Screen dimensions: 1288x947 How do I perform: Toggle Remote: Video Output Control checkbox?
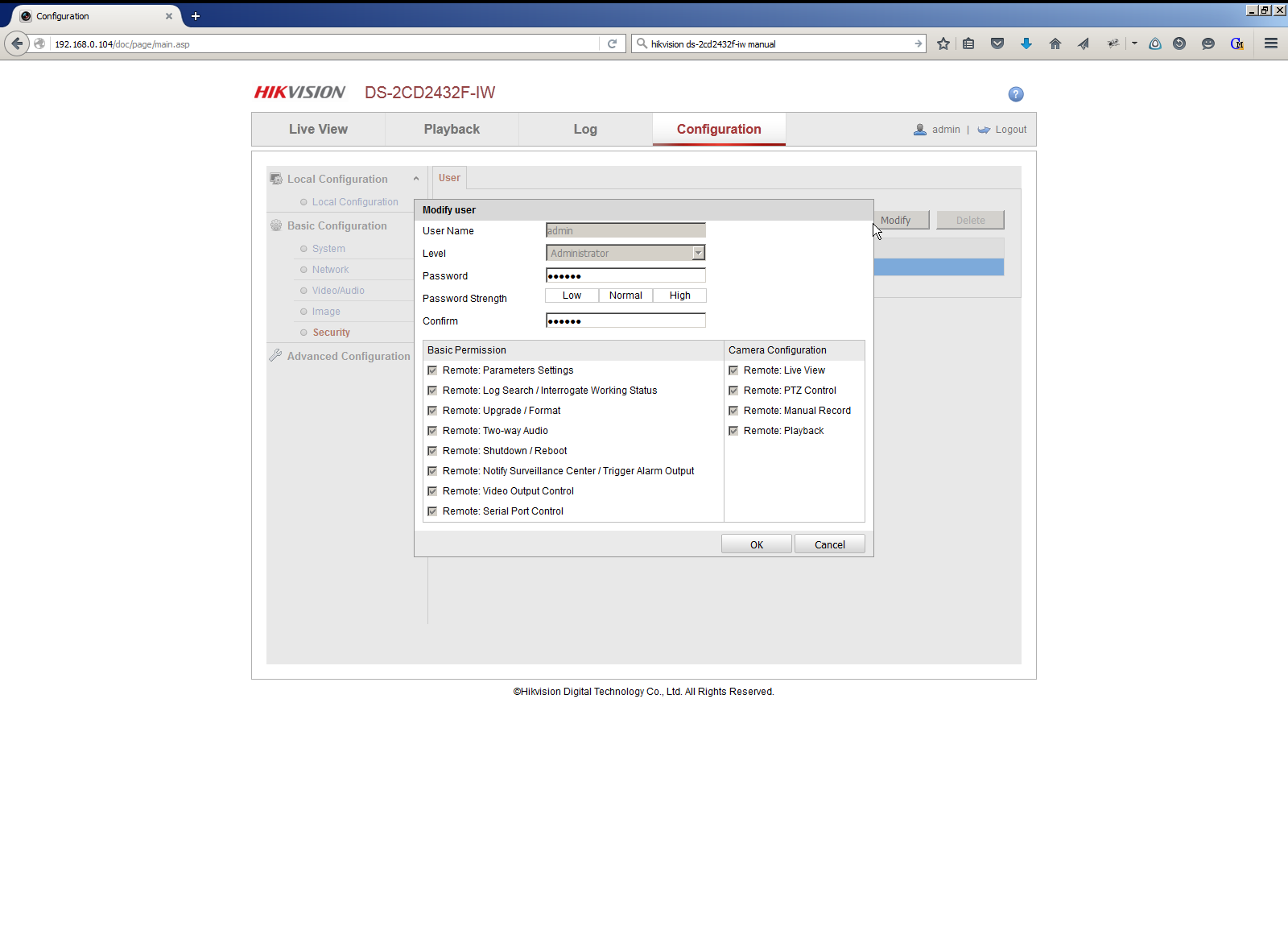tap(432, 491)
